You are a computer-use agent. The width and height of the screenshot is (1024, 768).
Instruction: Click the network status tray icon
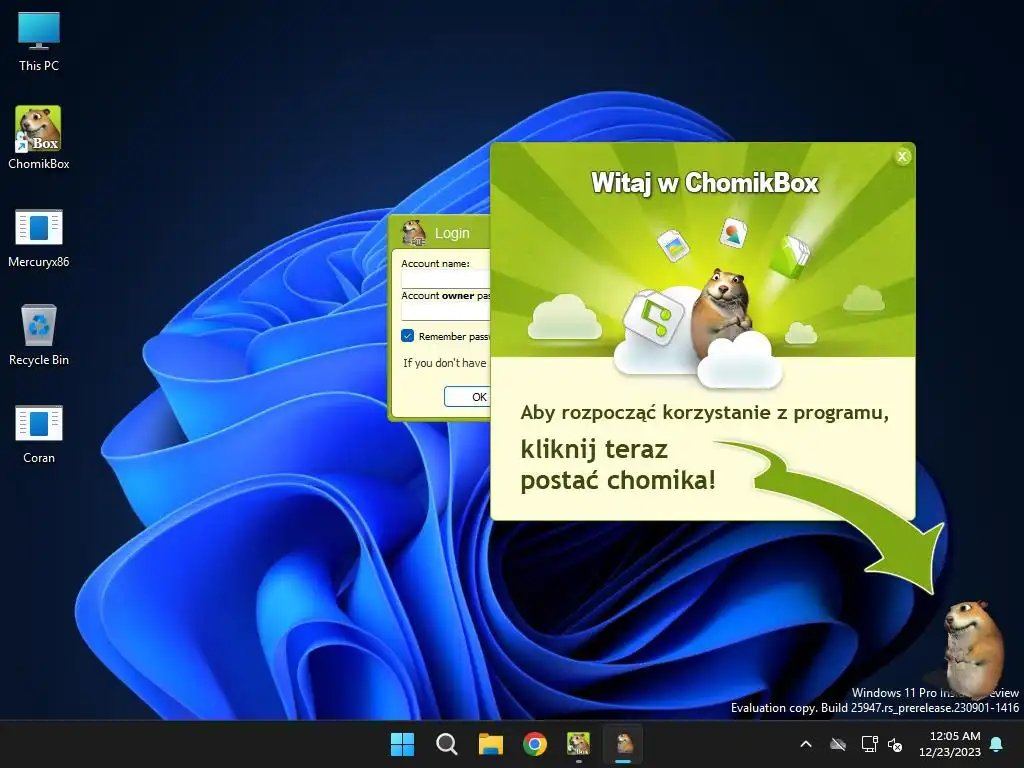[869, 744]
